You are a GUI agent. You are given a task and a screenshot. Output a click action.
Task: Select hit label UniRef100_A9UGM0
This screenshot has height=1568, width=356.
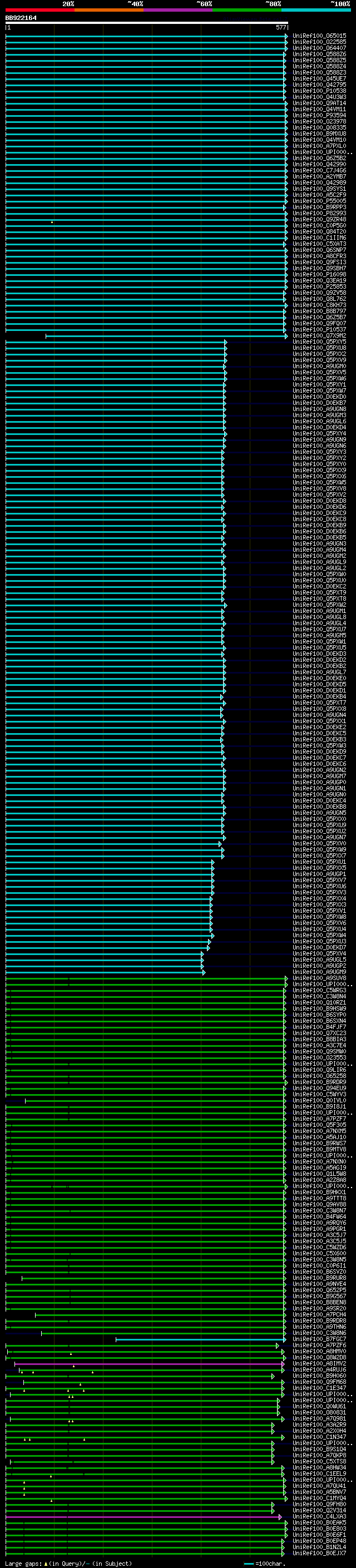319,367
